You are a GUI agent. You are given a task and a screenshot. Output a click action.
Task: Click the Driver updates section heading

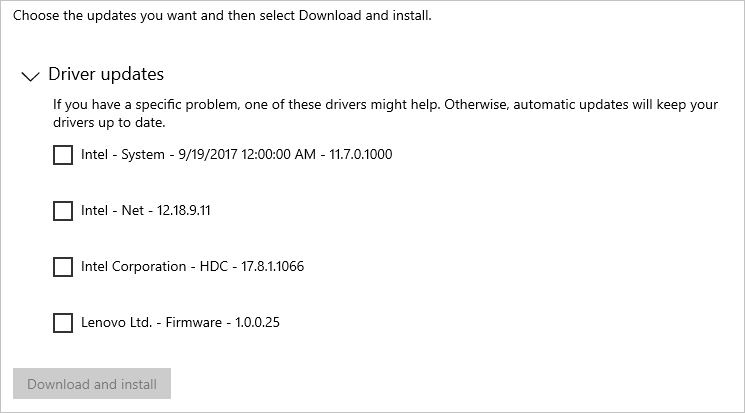point(106,75)
